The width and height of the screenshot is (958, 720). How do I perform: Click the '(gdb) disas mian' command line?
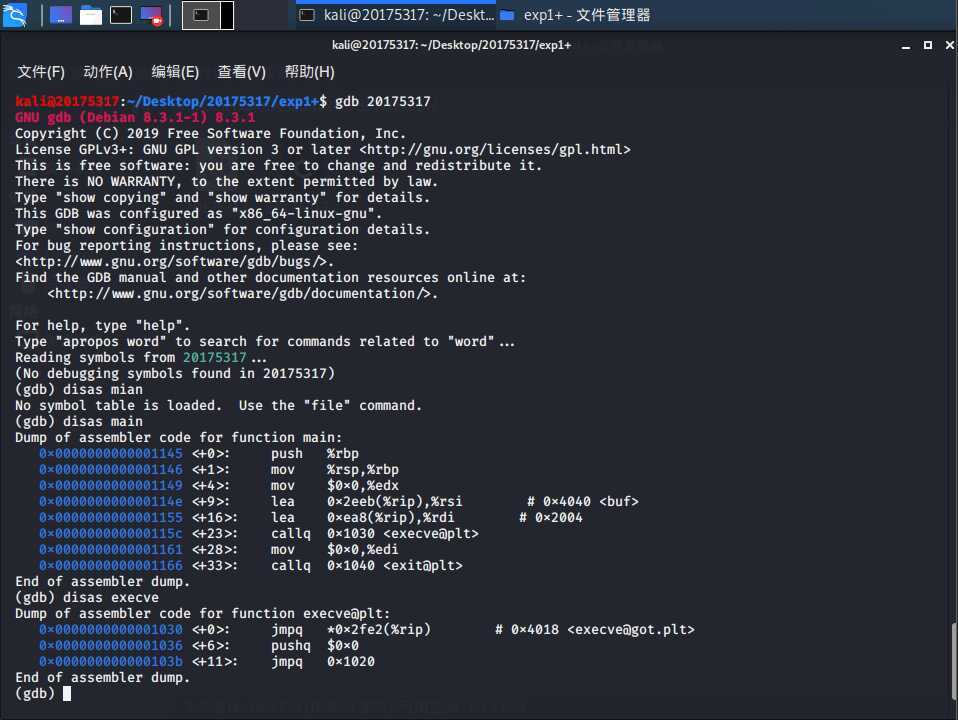click(x=79, y=389)
